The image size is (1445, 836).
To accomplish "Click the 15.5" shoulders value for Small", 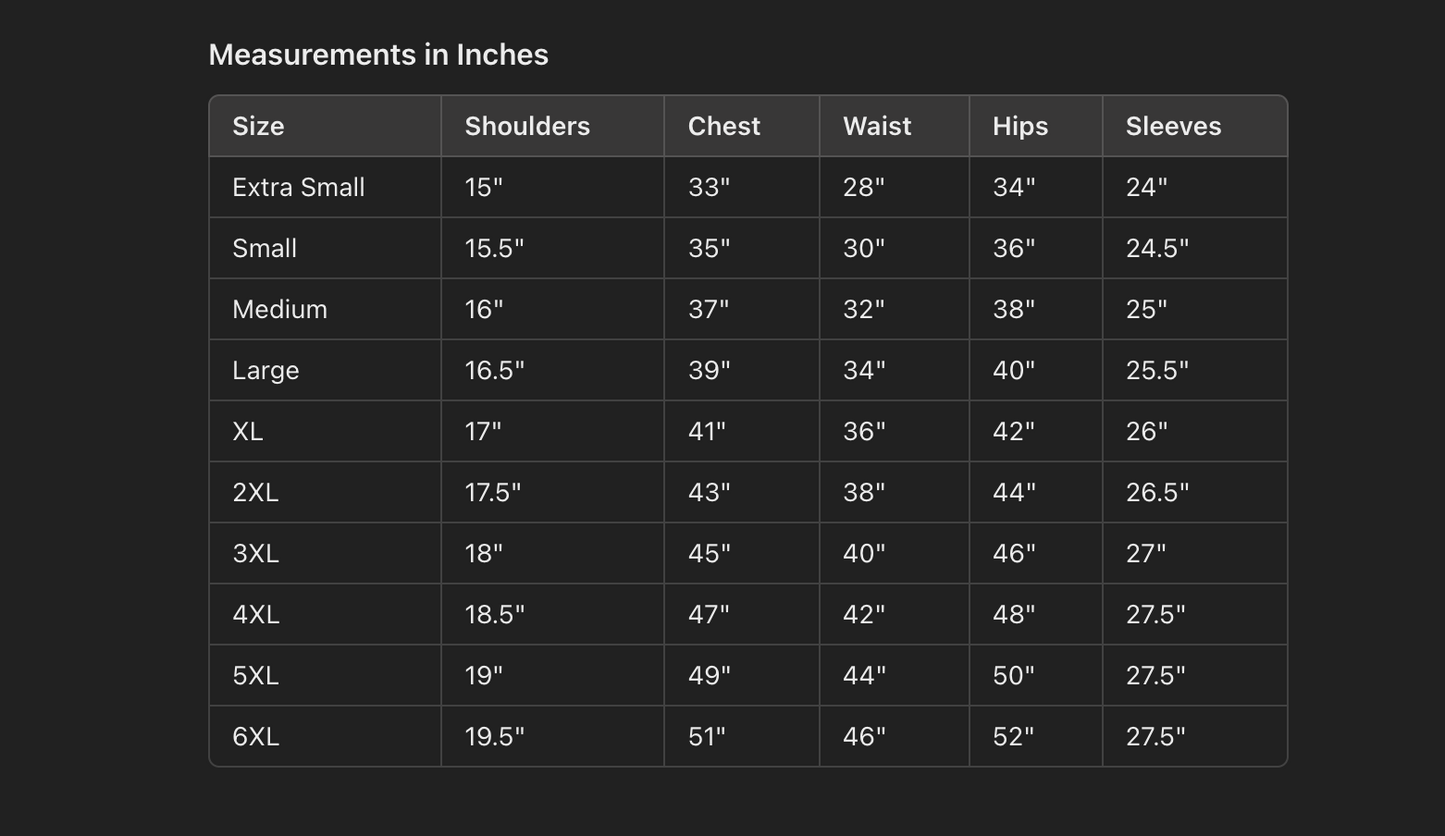I will [x=494, y=248].
